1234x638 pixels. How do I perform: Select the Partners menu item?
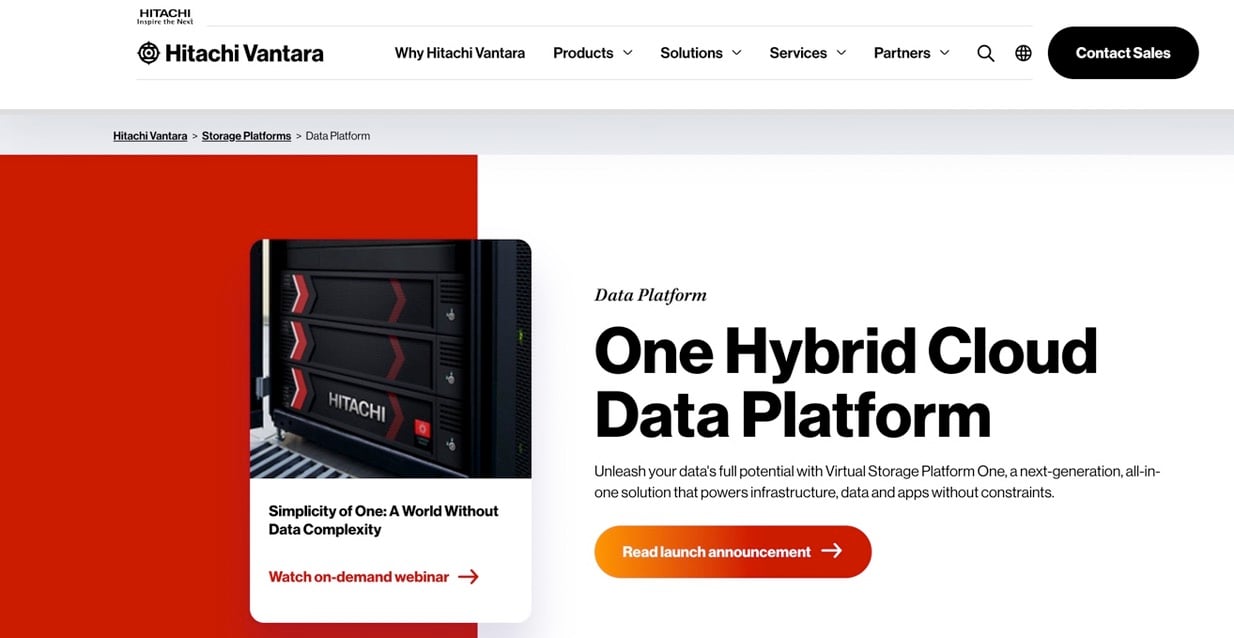(902, 53)
